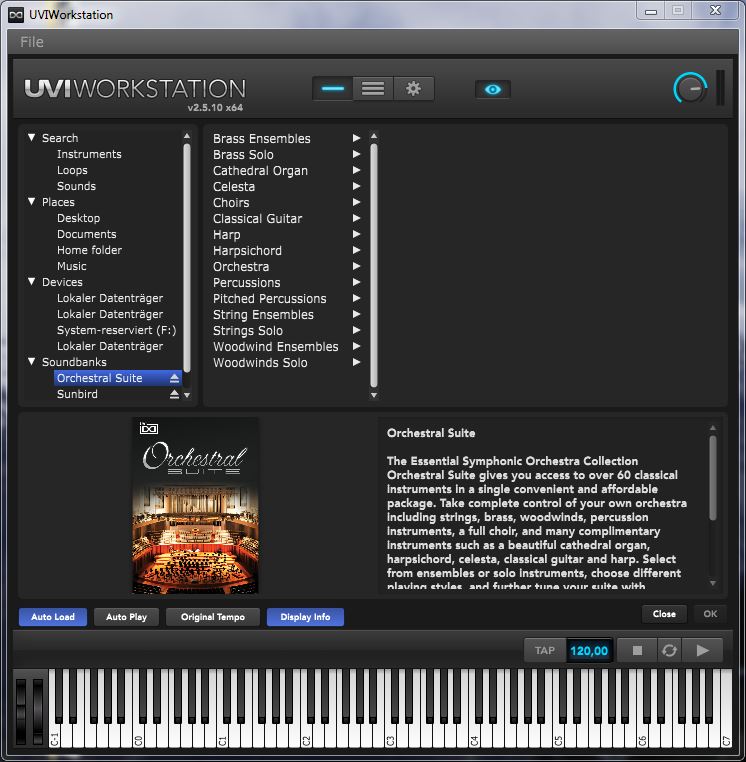This screenshot has width=746, height=762.
Task: Click the UVI app icon in titlebar
Action: tap(16, 15)
